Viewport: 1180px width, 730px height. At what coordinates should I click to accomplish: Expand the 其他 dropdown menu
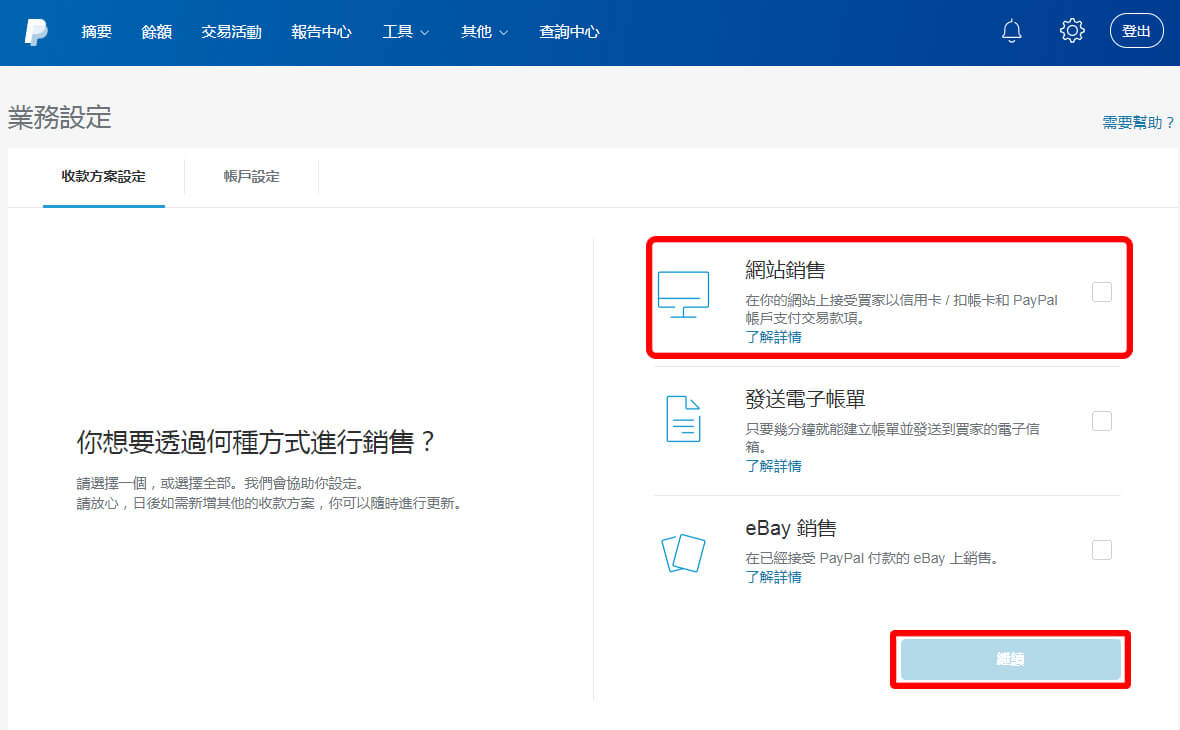485,32
